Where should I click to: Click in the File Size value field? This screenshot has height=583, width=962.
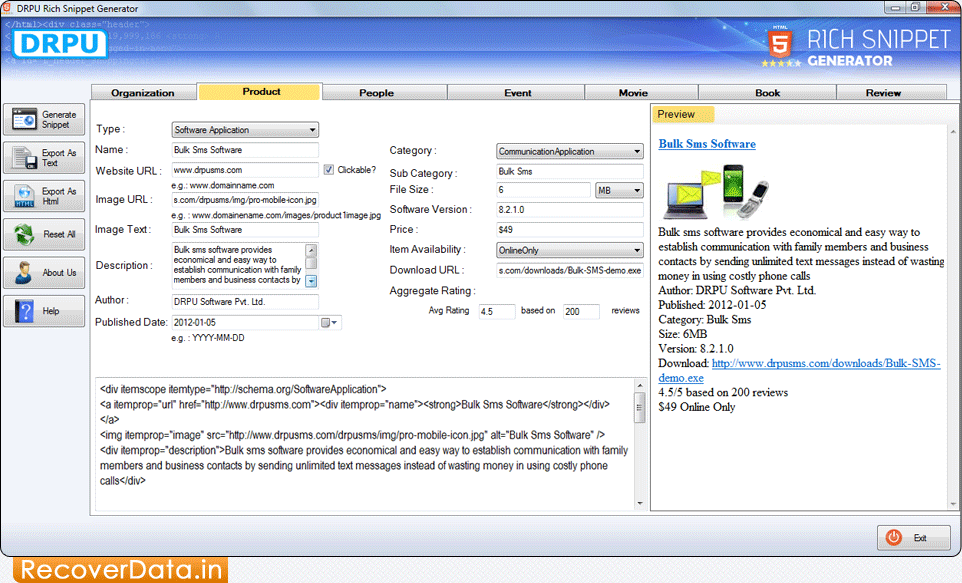[543, 190]
